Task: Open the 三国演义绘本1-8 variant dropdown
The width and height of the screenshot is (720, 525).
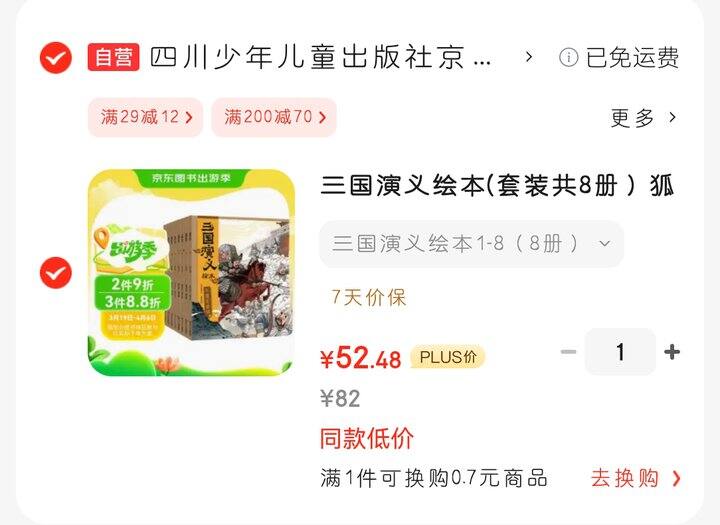Action: click(472, 243)
